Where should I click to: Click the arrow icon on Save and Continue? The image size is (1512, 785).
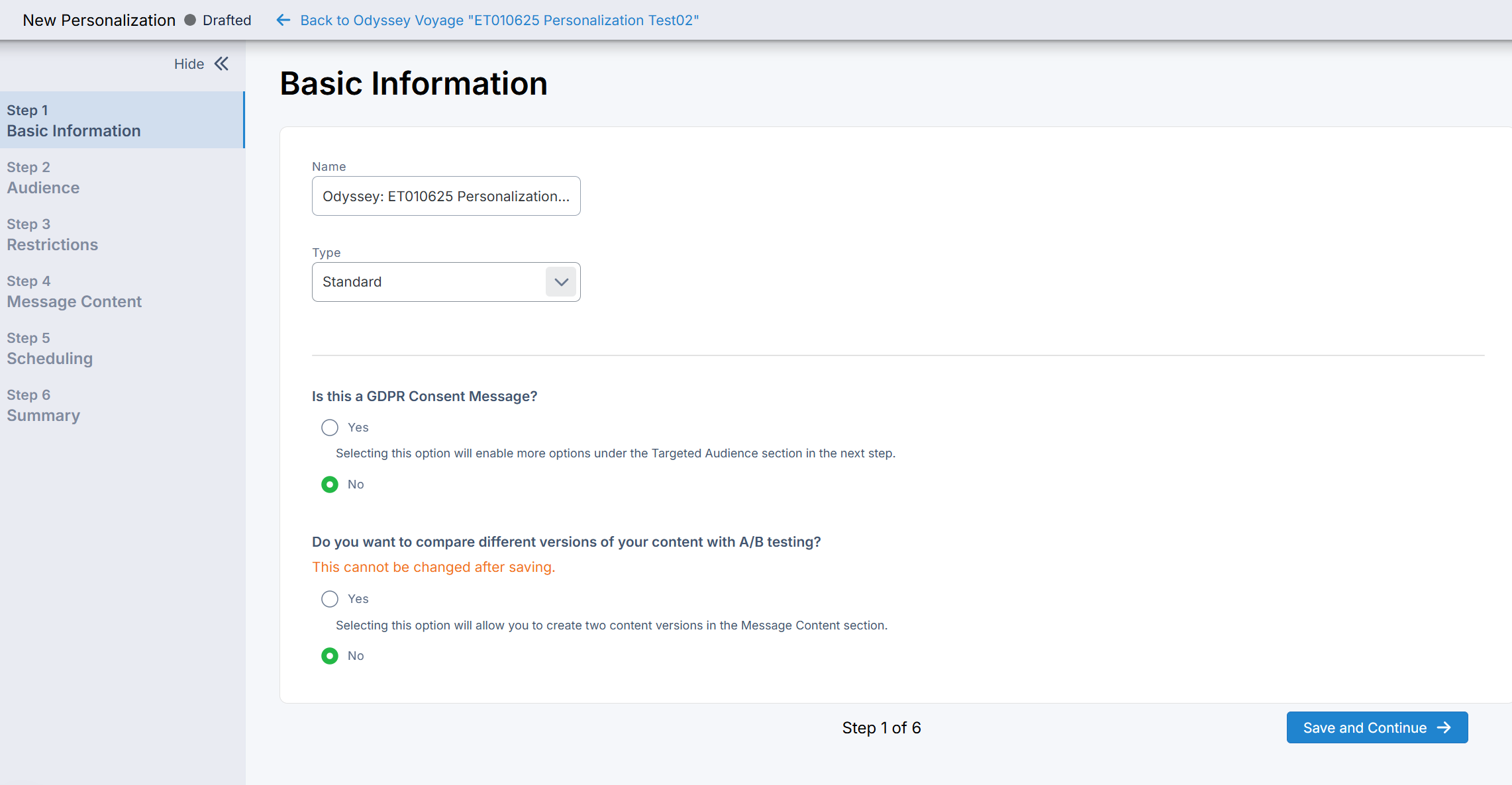[x=1444, y=727]
